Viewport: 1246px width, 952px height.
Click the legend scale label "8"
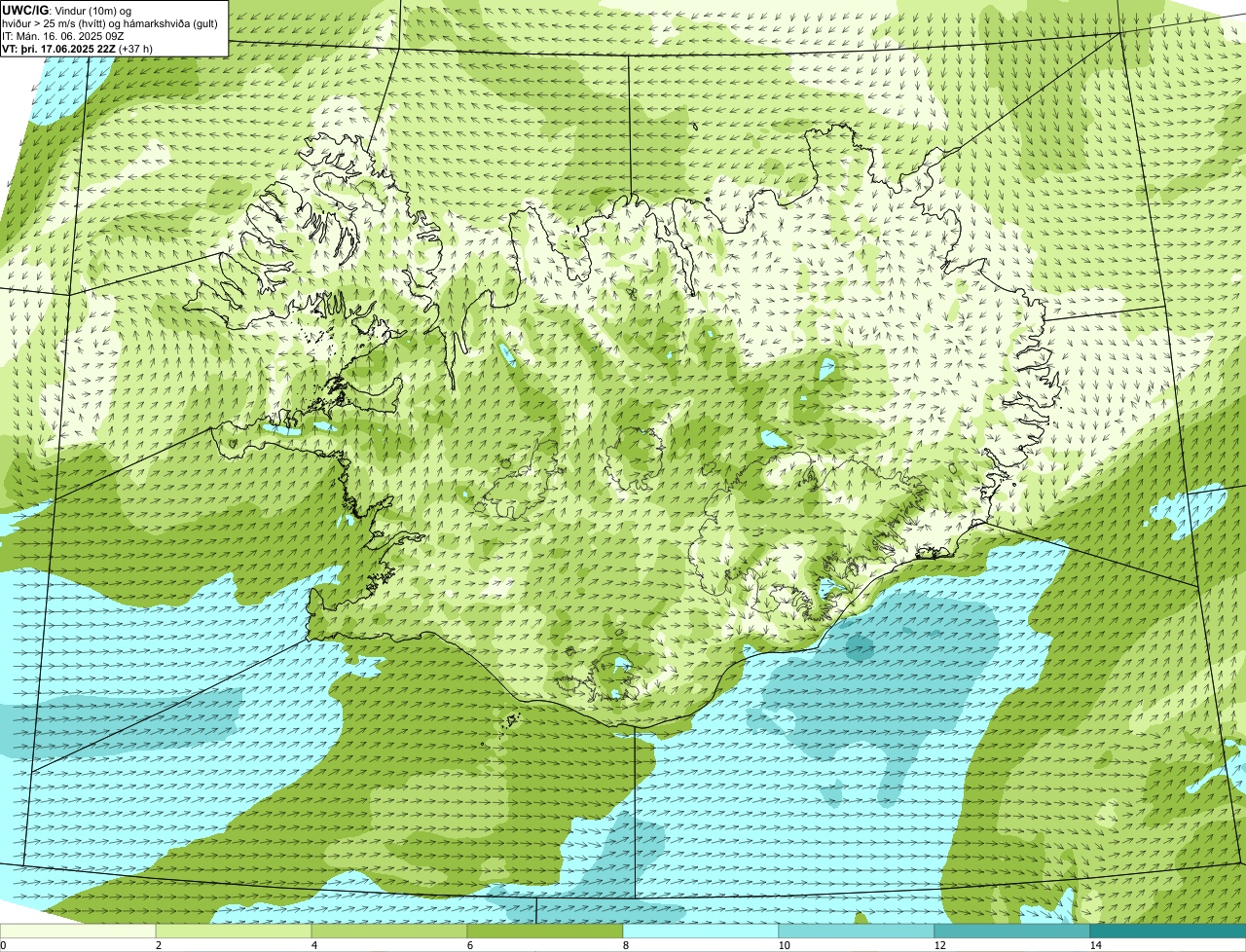tap(625, 945)
